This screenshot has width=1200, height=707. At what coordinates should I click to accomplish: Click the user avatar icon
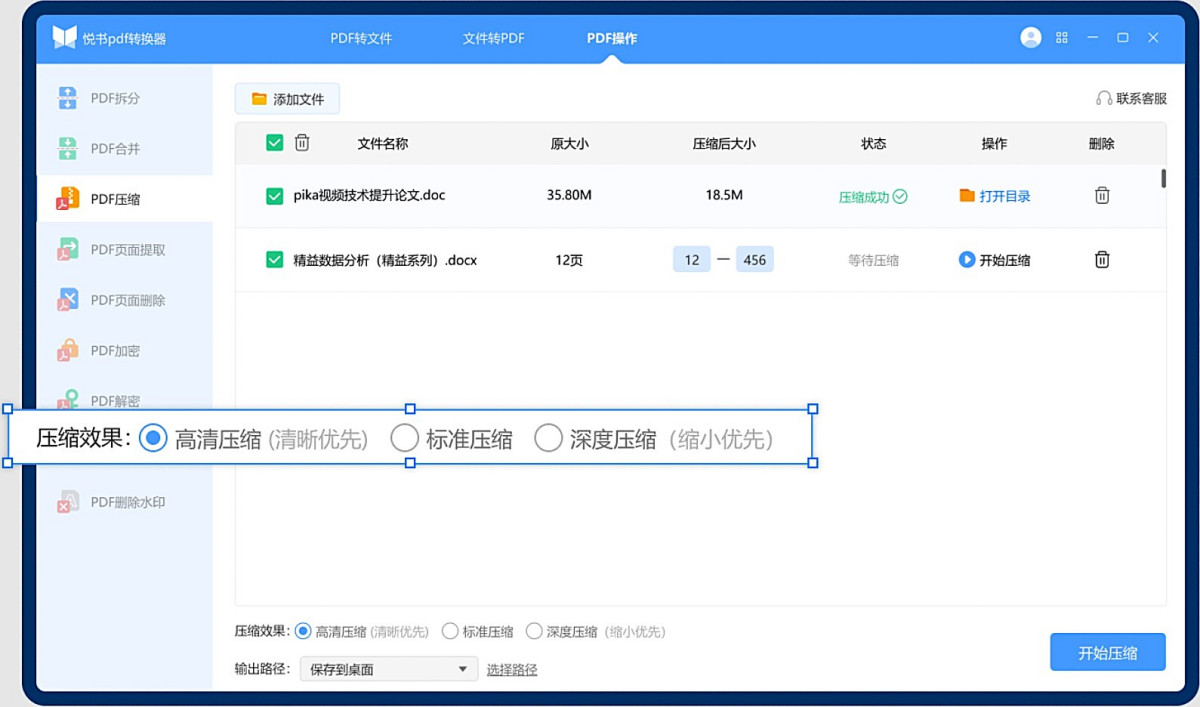coord(1030,37)
